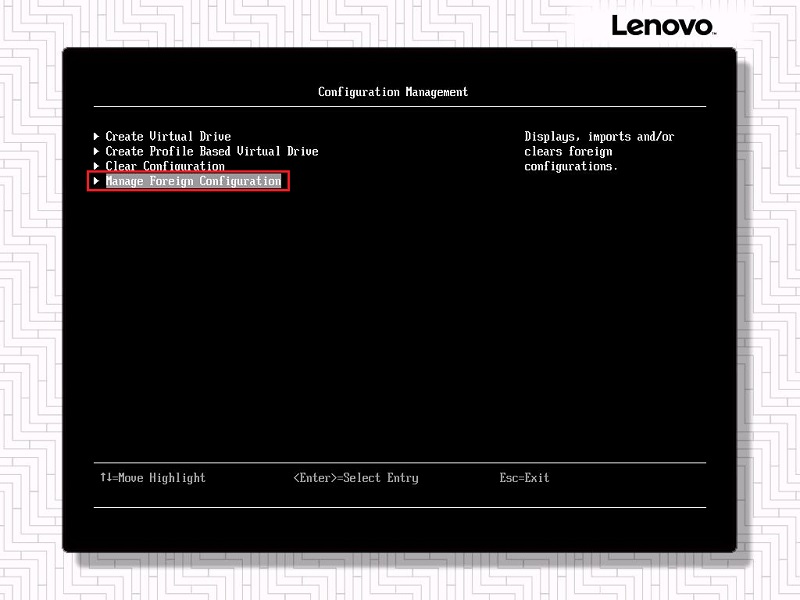Click the arrow before Create Profile Based Virtual Drive

click(96, 151)
